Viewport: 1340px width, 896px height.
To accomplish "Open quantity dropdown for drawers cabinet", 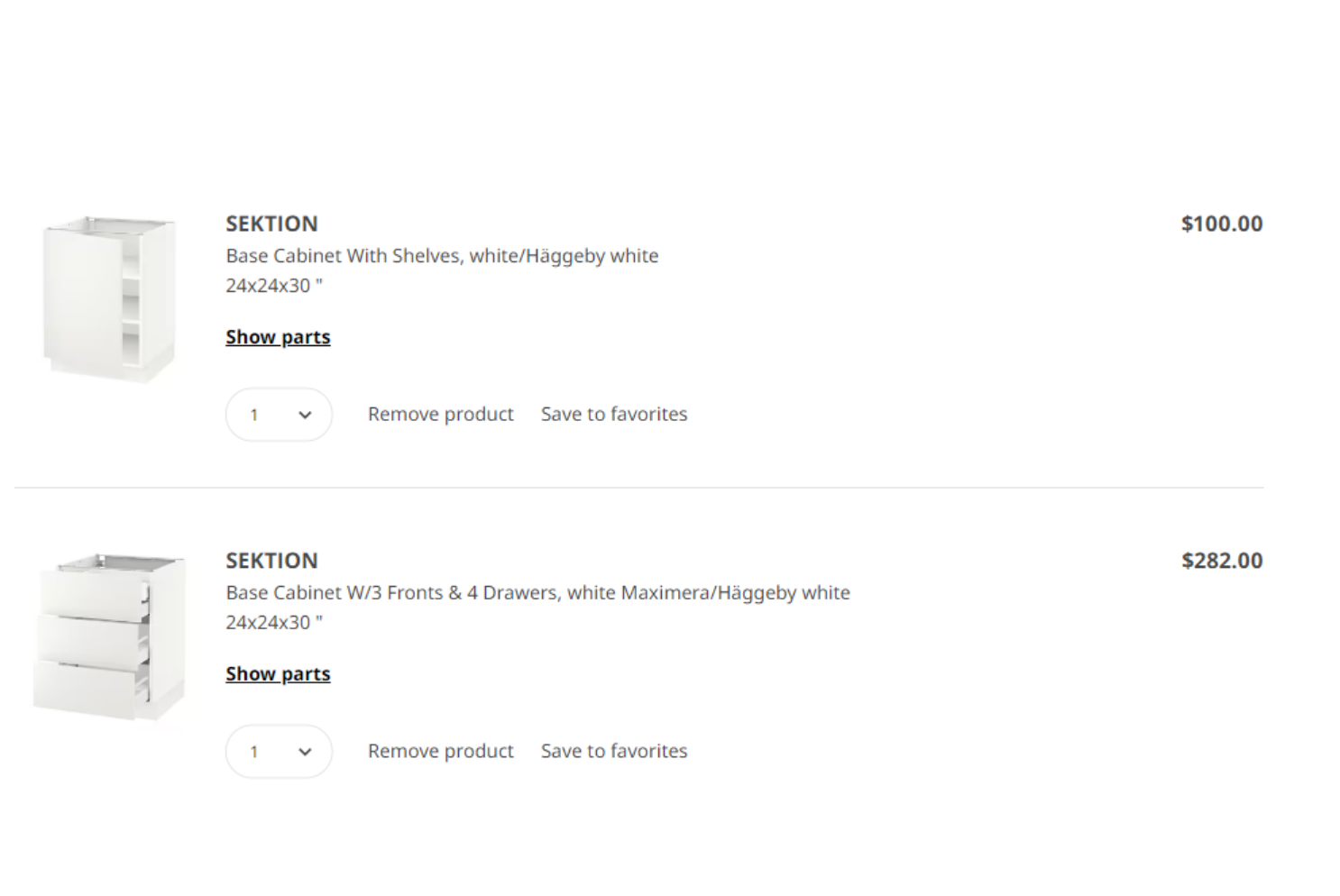I will tap(279, 752).
